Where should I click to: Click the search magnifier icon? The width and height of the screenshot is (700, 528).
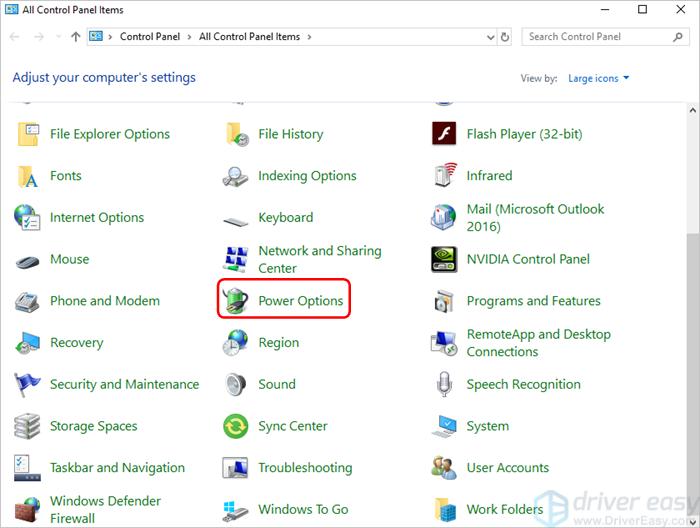pos(678,37)
